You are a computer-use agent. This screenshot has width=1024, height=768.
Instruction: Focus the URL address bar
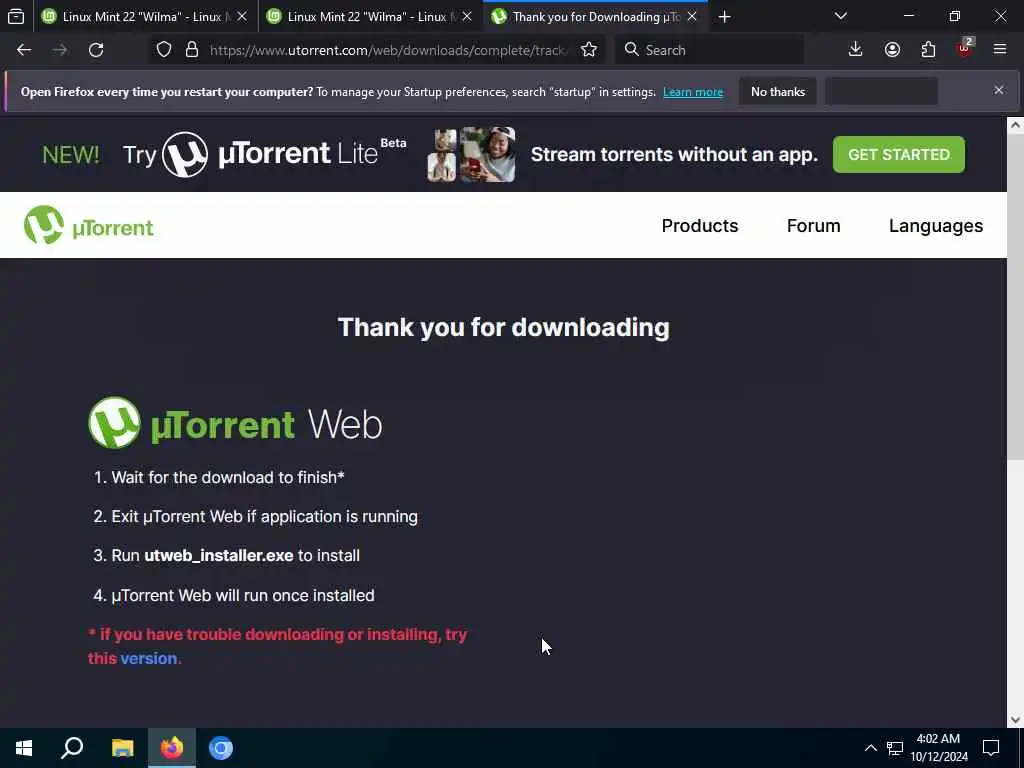pyautogui.click(x=389, y=50)
